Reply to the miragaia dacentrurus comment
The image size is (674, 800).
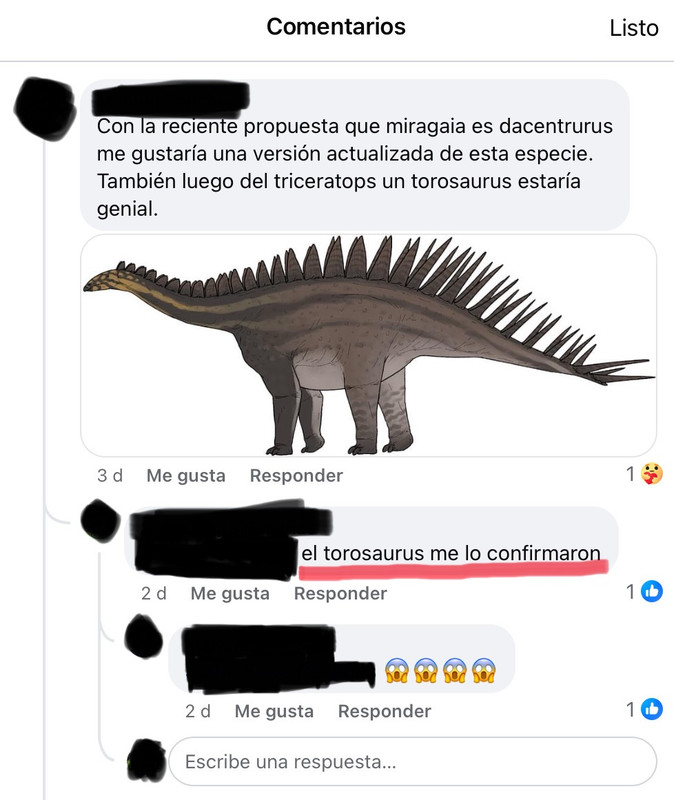tap(296, 476)
